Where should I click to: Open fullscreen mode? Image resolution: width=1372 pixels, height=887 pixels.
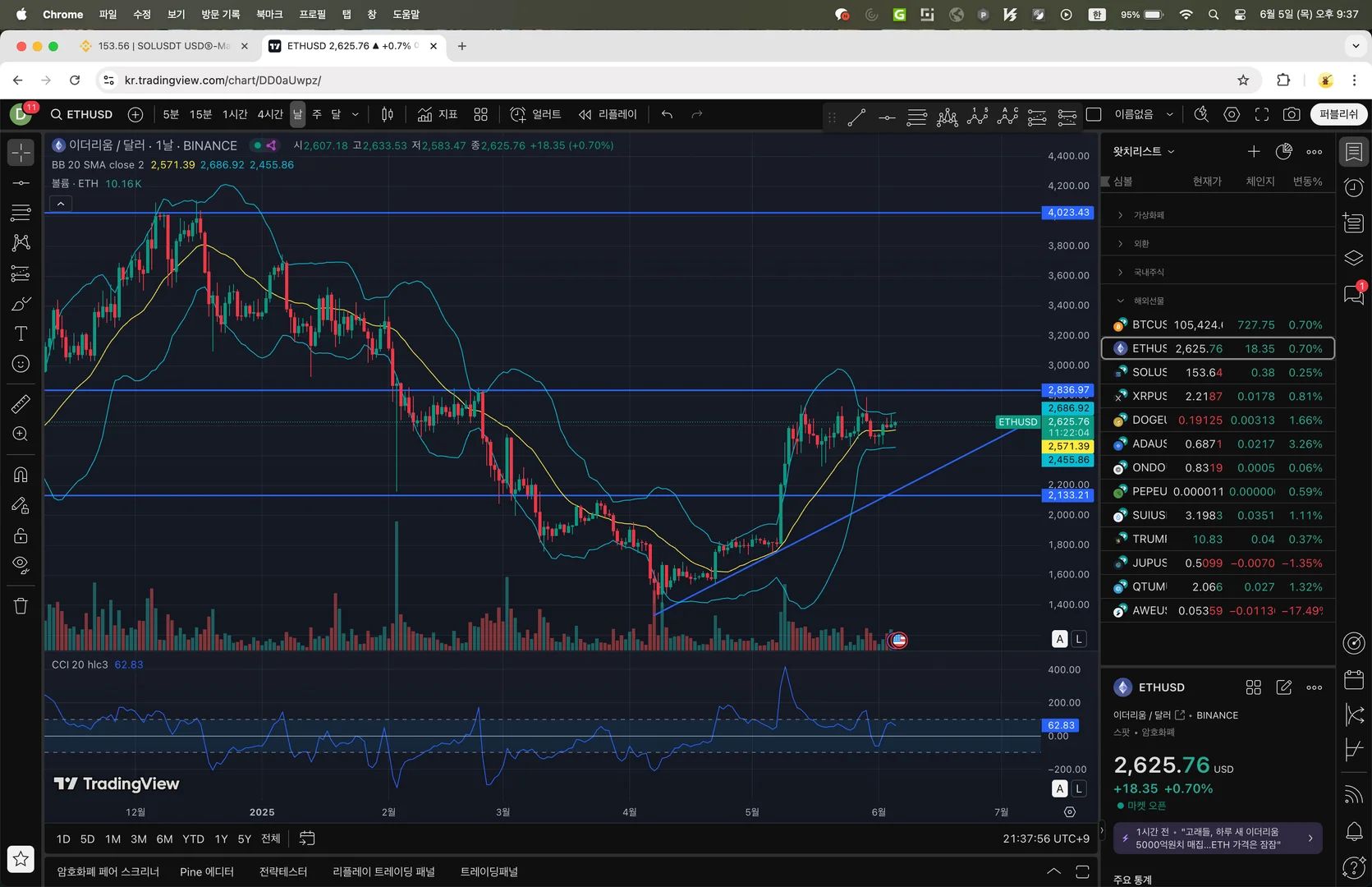click(1262, 114)
